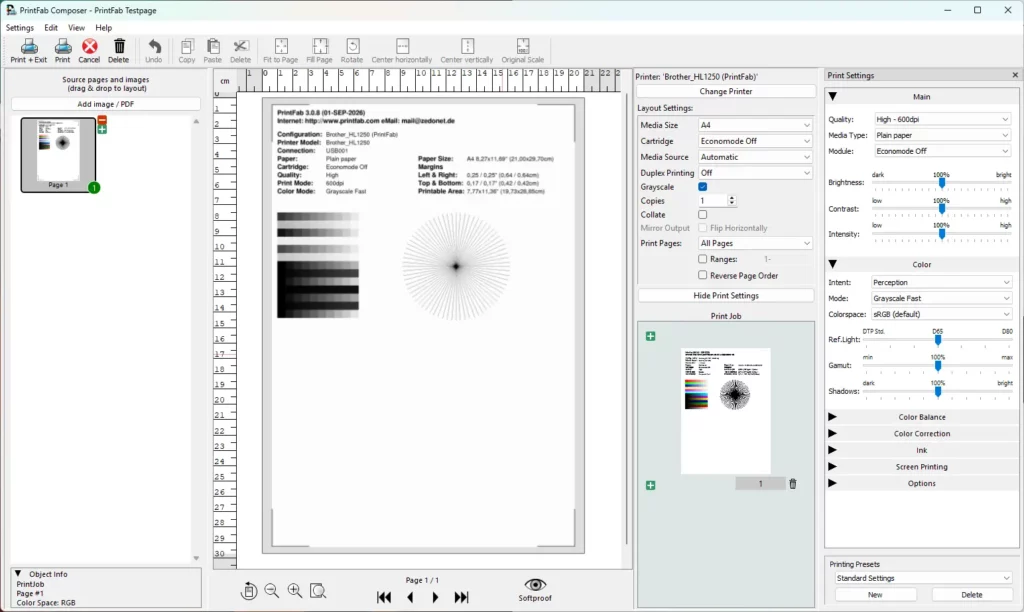
Task: Open the Print Pages dropdown
Action: 755,243
